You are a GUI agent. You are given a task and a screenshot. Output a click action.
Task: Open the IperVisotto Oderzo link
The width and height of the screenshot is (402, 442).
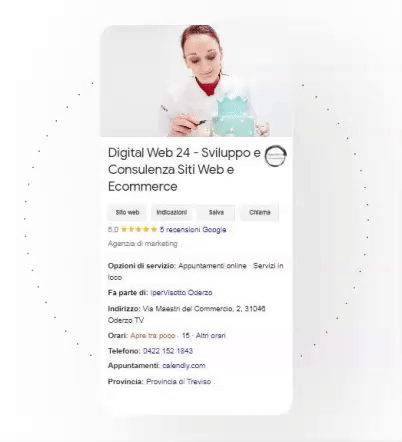pyautogui.click(x=181, y=293)
